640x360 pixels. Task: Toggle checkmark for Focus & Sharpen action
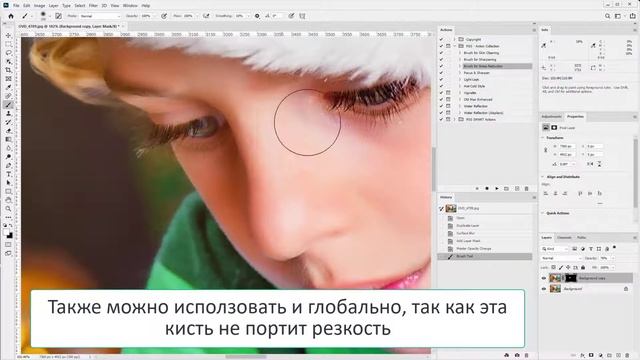441,73
